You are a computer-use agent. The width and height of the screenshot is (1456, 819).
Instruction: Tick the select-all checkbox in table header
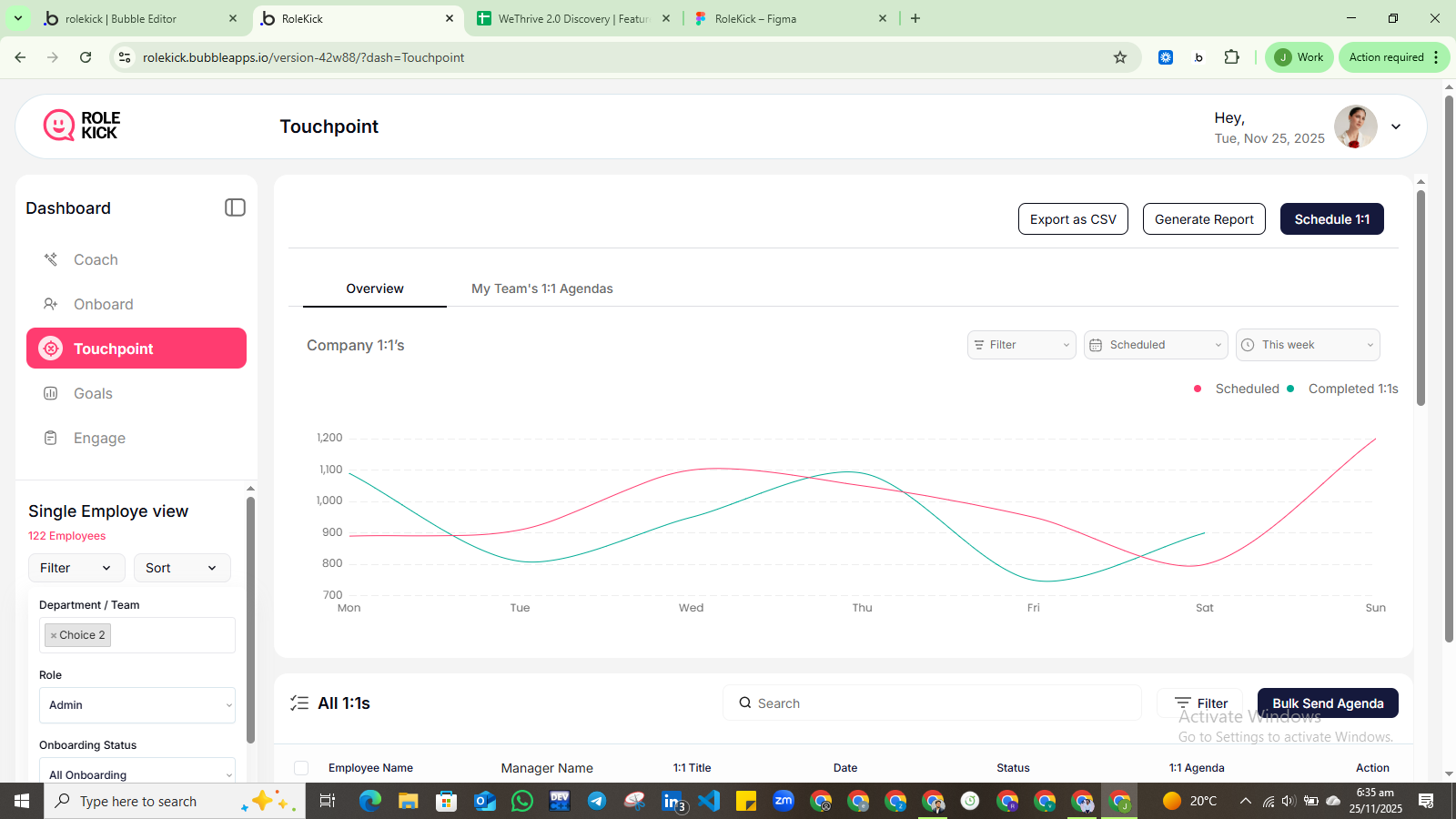tap(301, 768)
